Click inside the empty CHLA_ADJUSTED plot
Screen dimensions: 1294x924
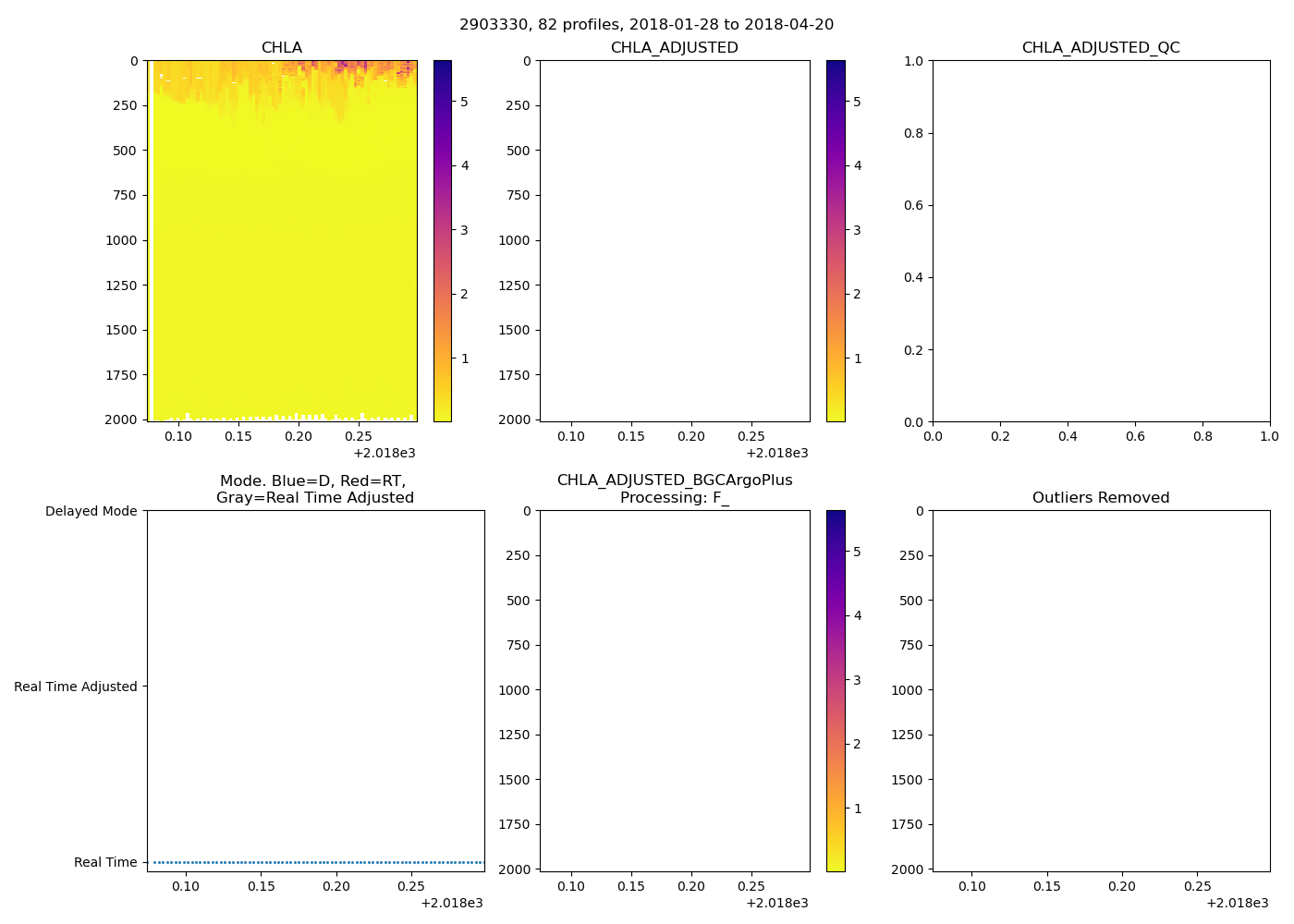[675, 240]
